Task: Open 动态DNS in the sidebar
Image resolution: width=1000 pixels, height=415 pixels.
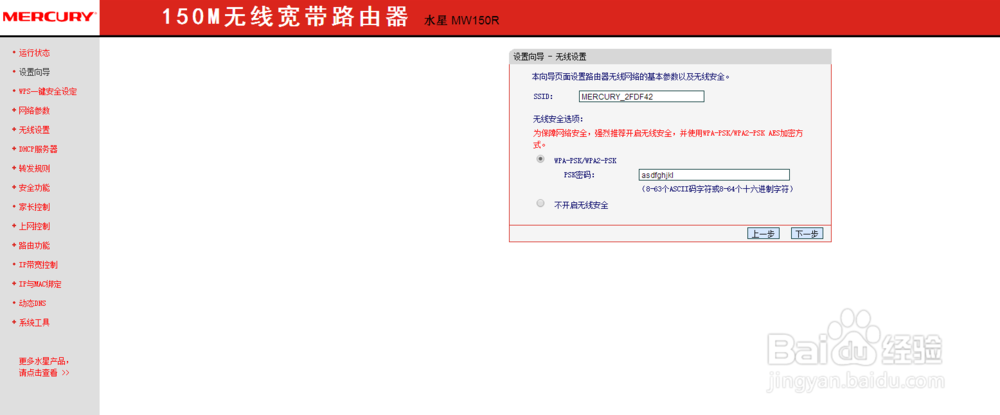Action: 32,303
